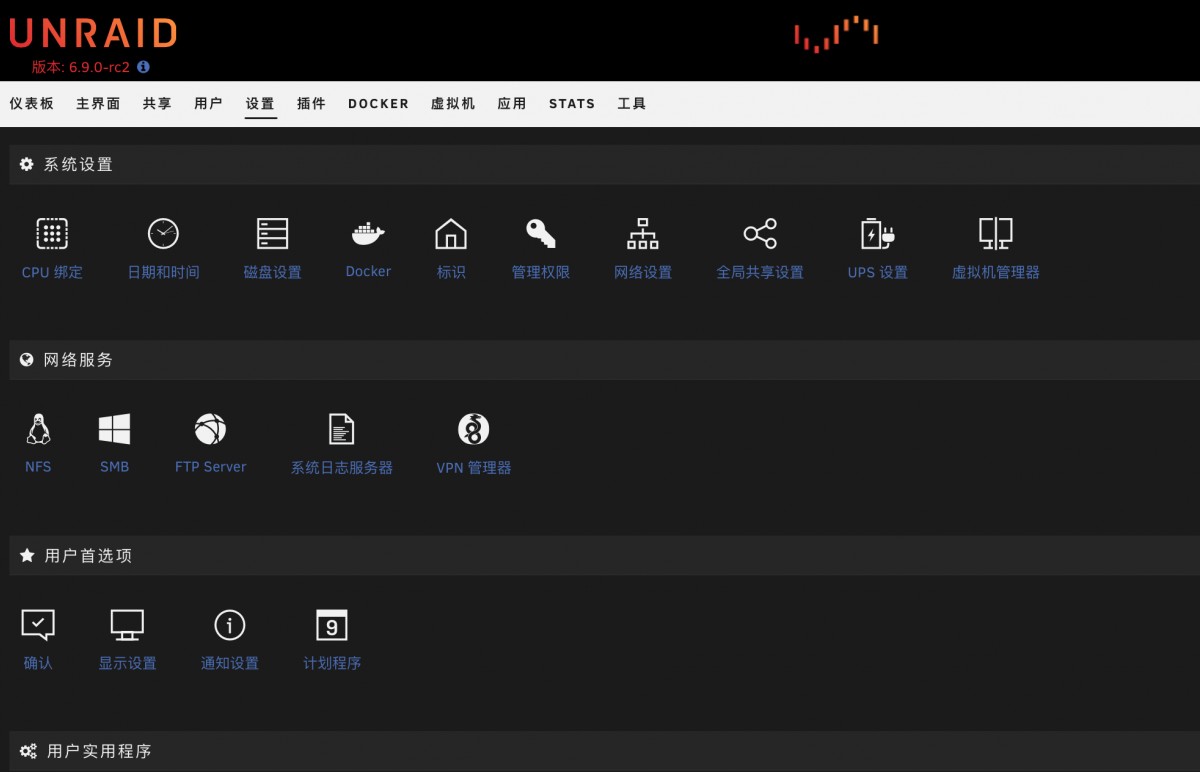
Task: Open the 日期和时间 clock icon
Action: pos(163,233)
